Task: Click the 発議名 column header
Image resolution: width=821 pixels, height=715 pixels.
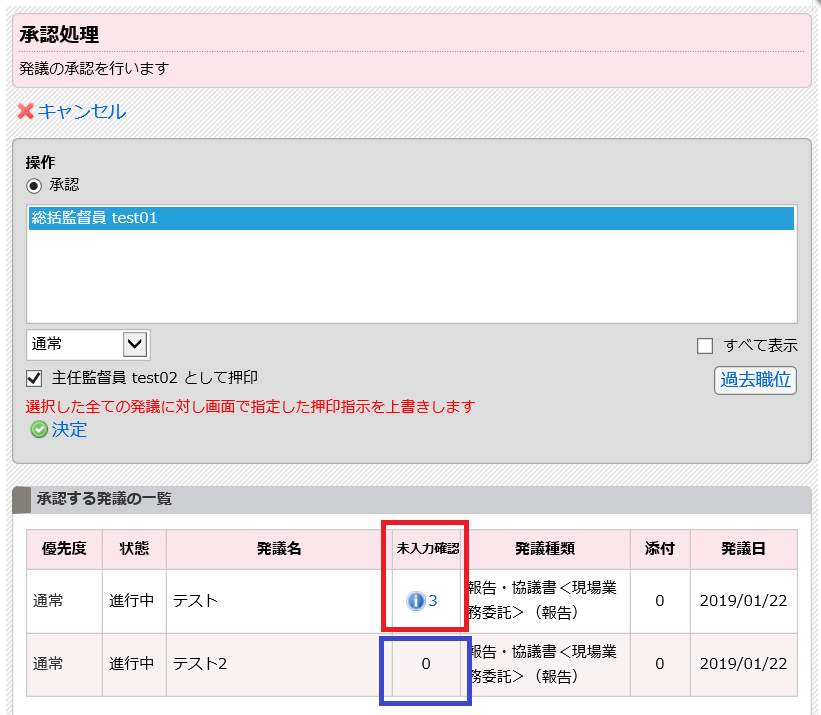Action: click(x=279, y=549)
